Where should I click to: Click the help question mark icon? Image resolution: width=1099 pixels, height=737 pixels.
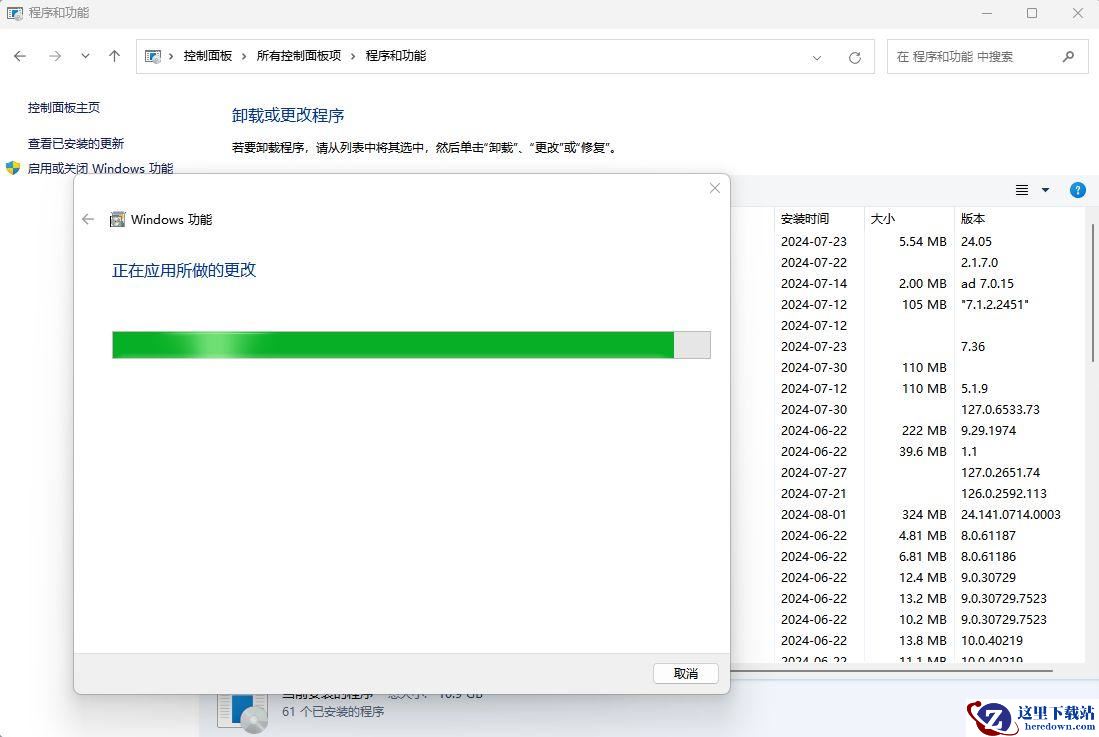pyautogui.click(x=1077, y=190)
